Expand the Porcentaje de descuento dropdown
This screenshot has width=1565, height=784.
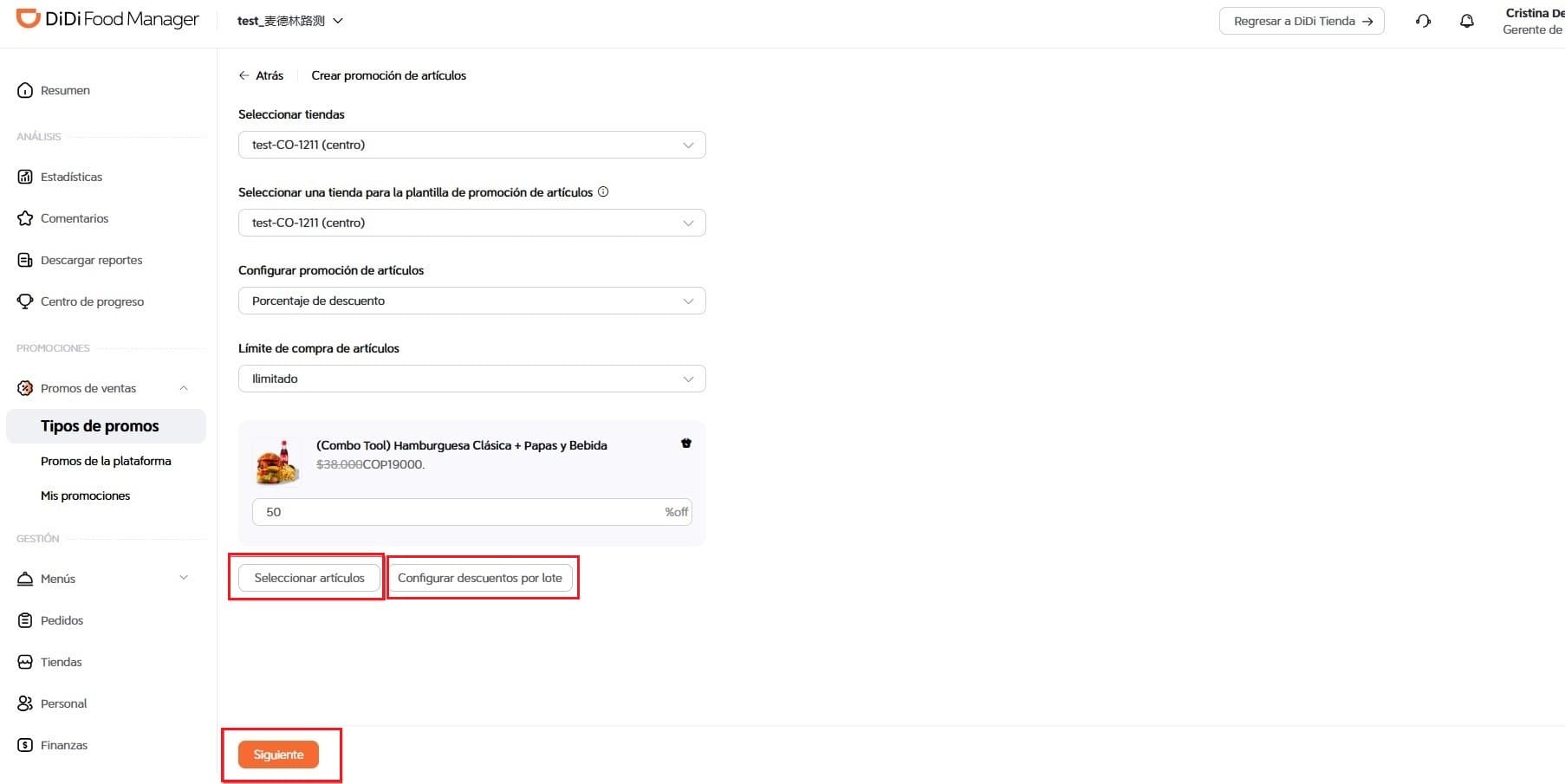471,301
